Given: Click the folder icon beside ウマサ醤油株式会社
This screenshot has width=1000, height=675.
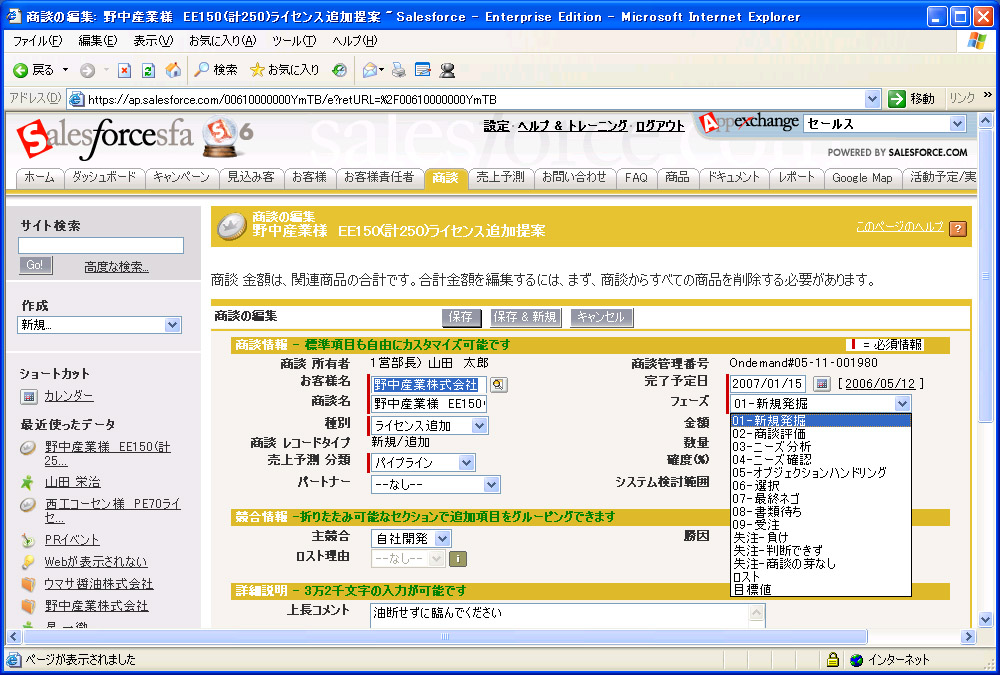Looking at the screenshot, I should (27, 584).
